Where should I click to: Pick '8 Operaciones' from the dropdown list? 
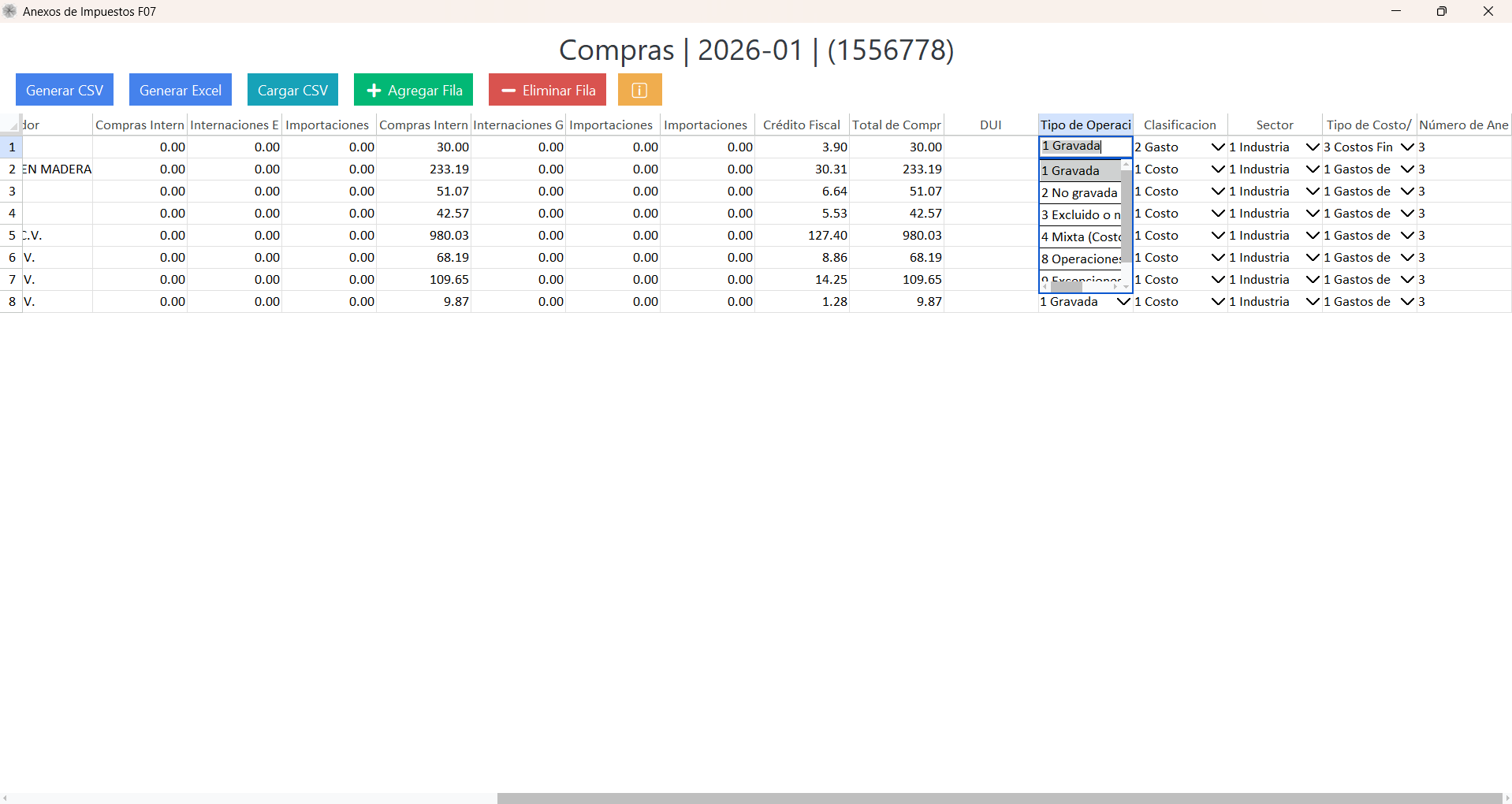tap(1081, 259)
